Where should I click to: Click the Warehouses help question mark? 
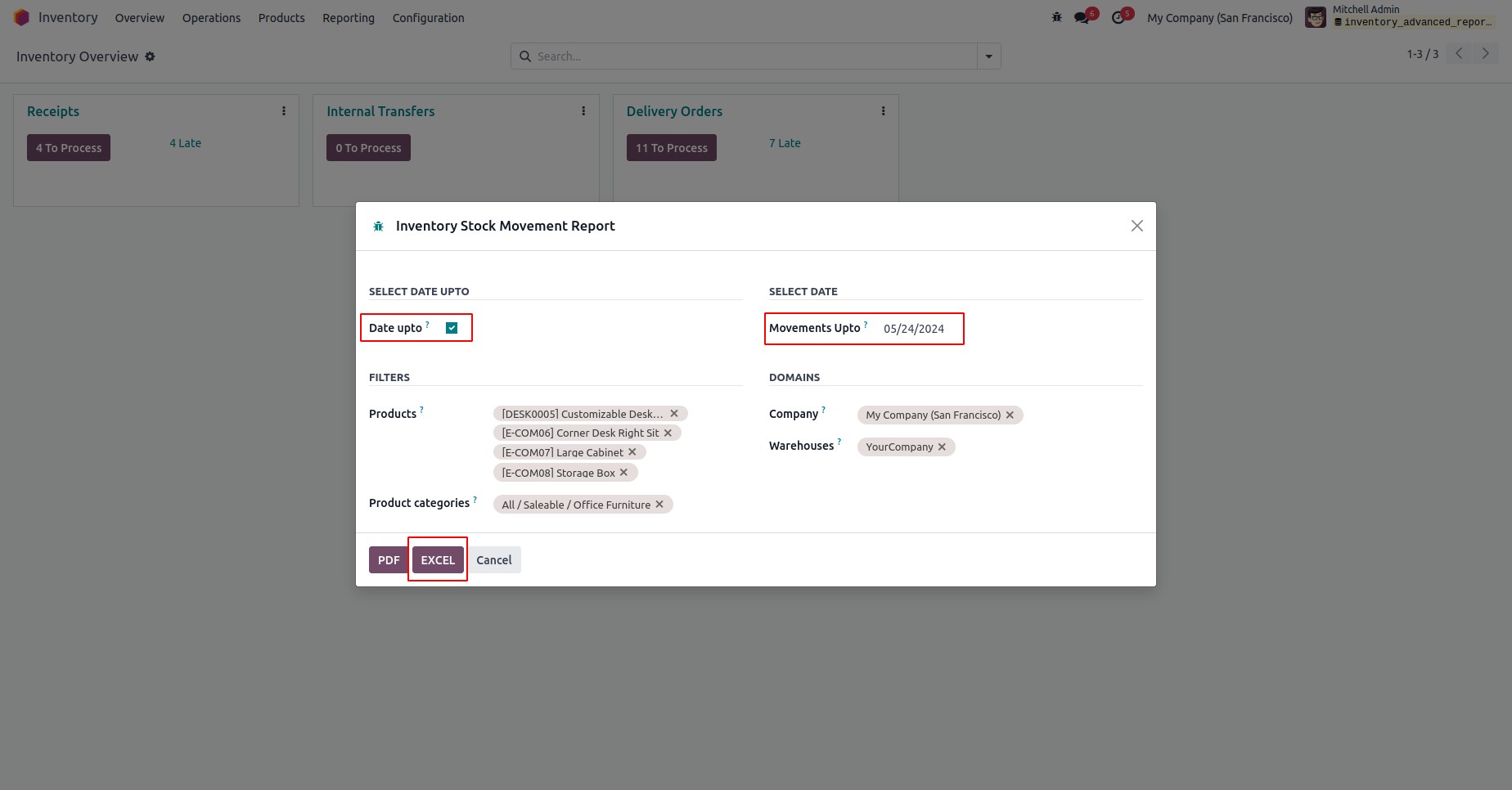pos(839,442)
